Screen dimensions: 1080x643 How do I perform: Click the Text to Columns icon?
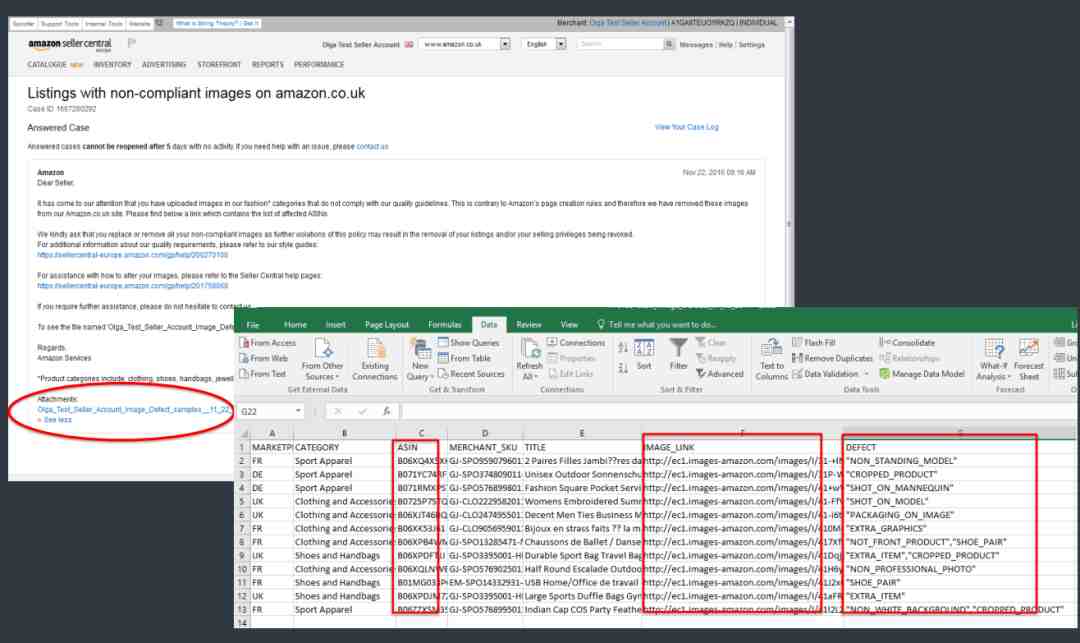[771, 359]
